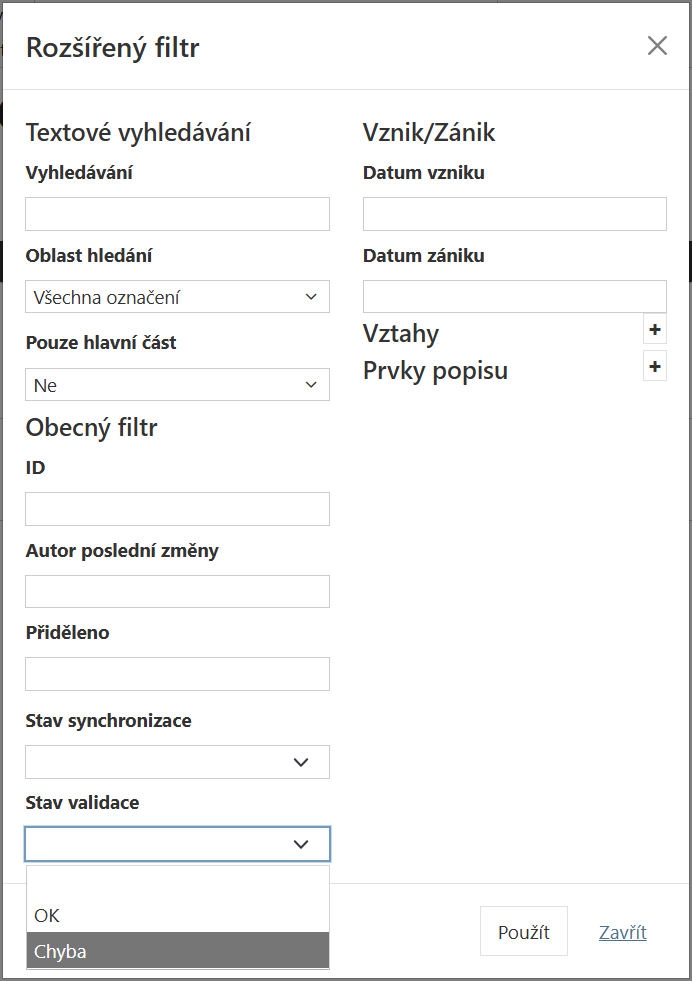Click the Použít button

coord(523,930)
